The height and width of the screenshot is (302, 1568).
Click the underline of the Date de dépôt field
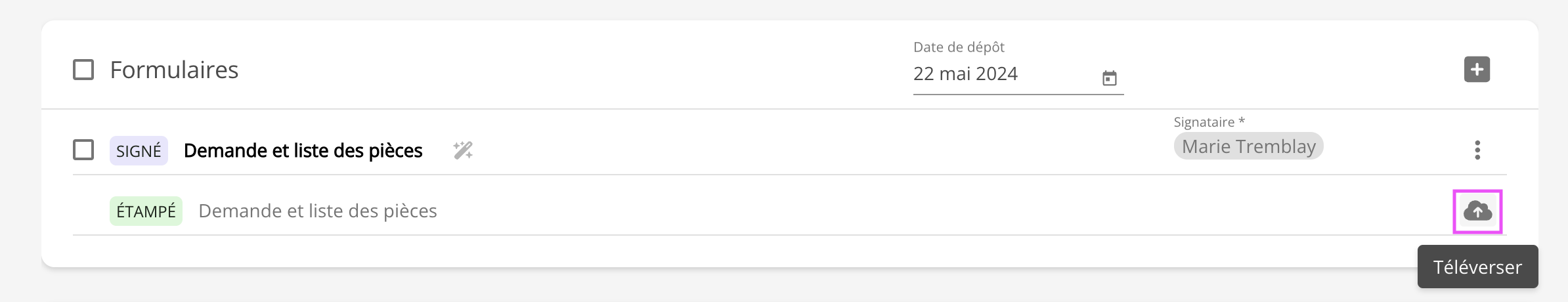click(x=1018, y=95)
